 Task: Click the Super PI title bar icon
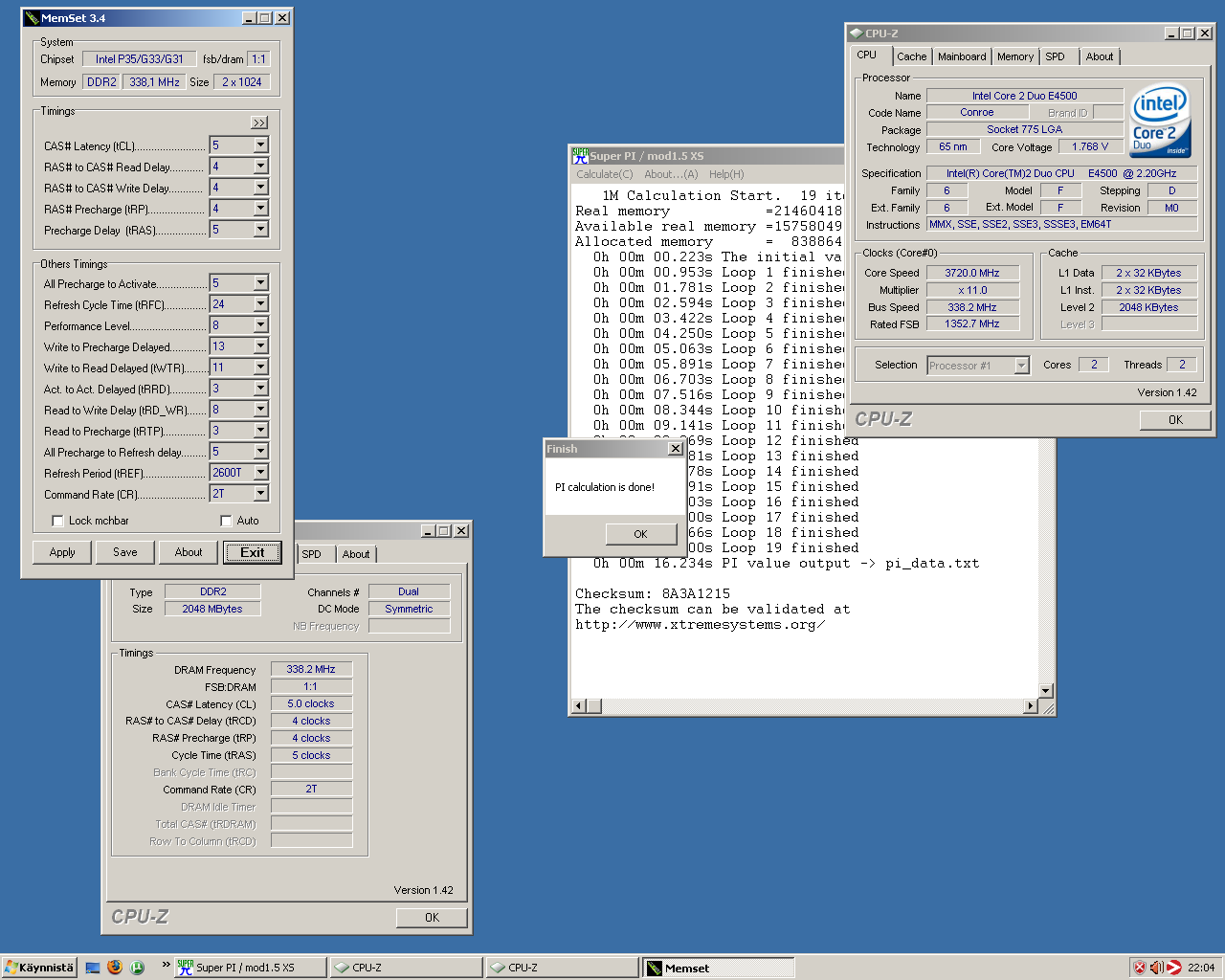pos(580,155)
